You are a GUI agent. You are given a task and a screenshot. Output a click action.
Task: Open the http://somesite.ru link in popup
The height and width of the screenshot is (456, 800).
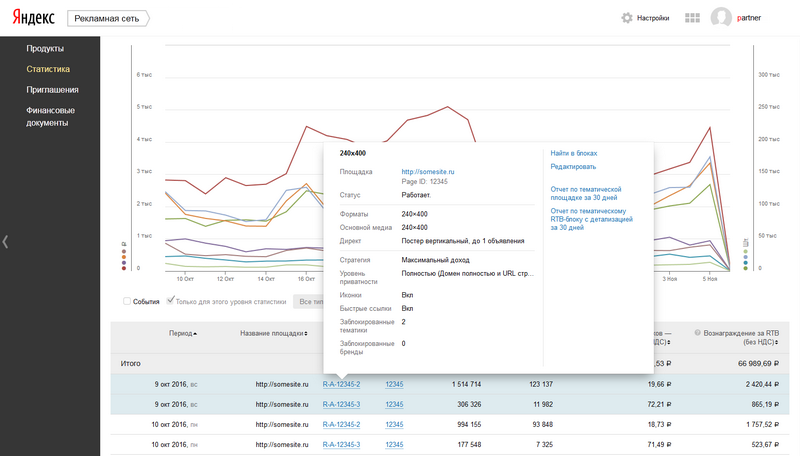(x=427, y=172)
